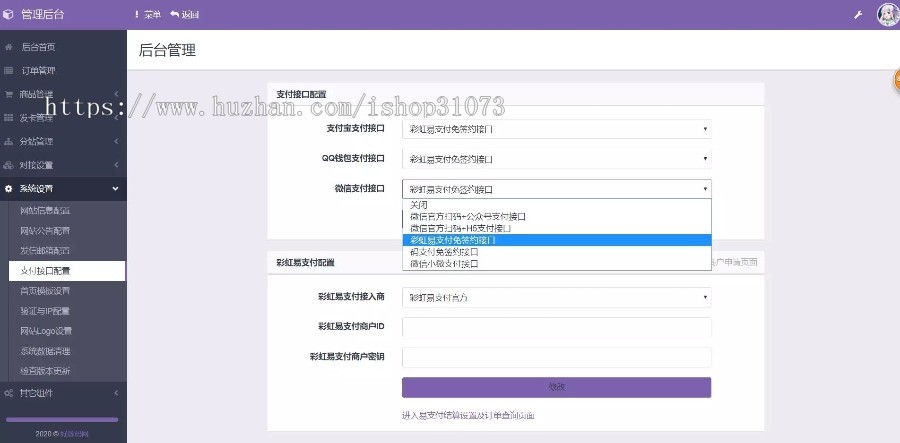The image size is (900, 443).
Task: Open the 彩虹易支付接入商 dropdown
Action: pyautogui.click(x=556, y=297)
